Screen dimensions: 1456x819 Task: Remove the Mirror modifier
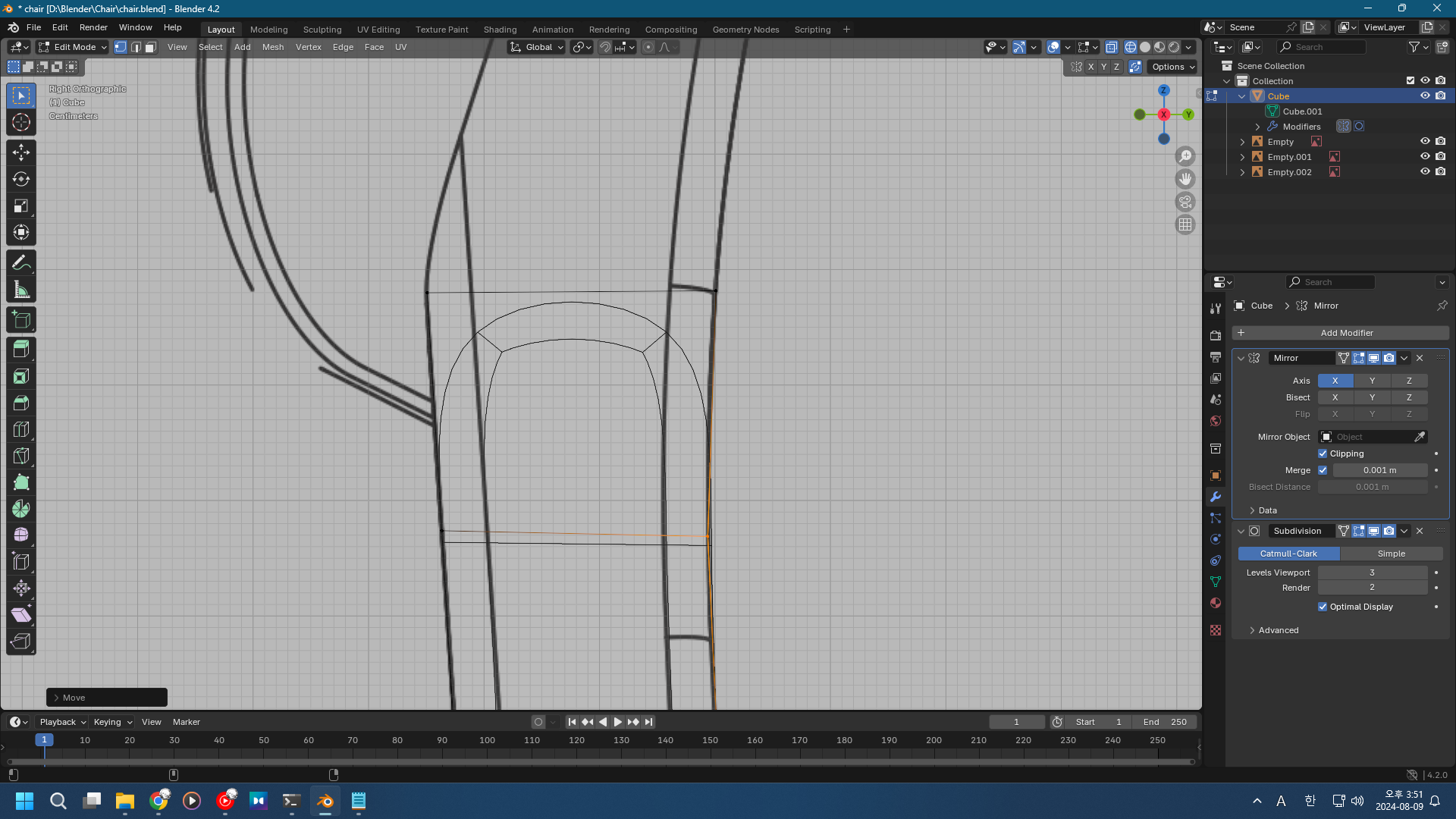(x=1420, y=358)
